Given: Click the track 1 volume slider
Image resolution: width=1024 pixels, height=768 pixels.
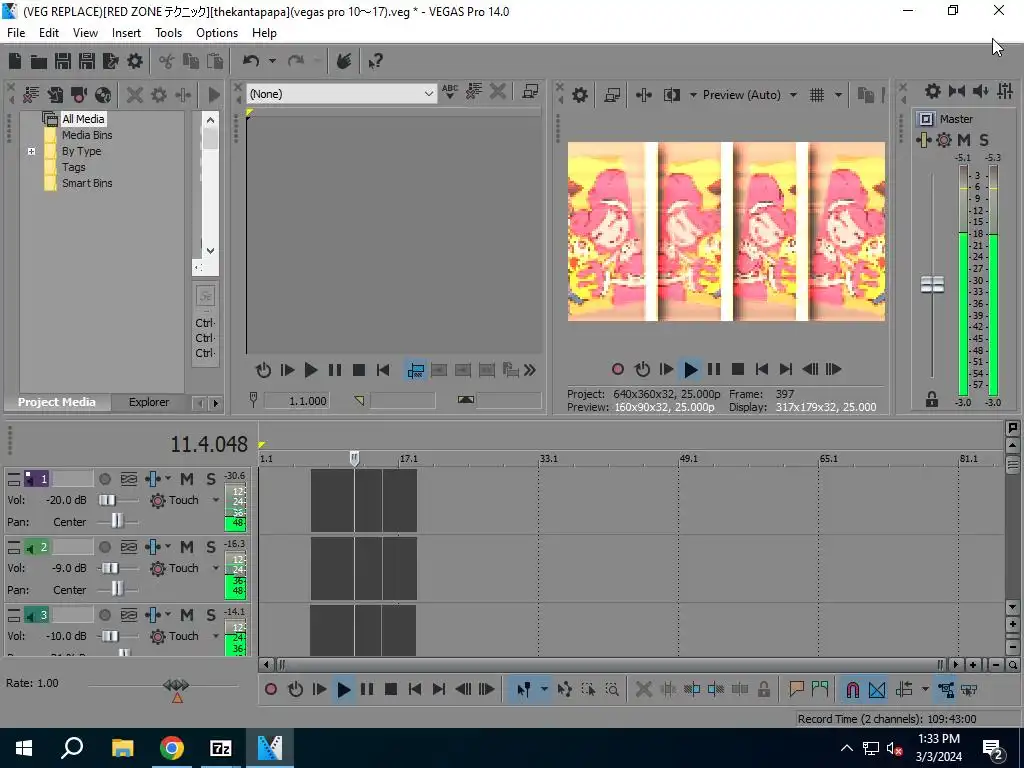Looking at the screenshot, I should pos(108,500).
